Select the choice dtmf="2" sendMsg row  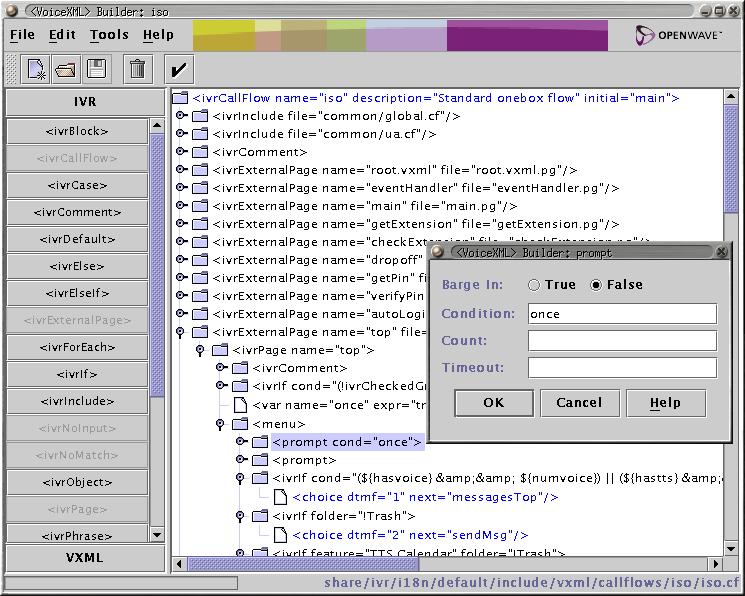(410, 535)
